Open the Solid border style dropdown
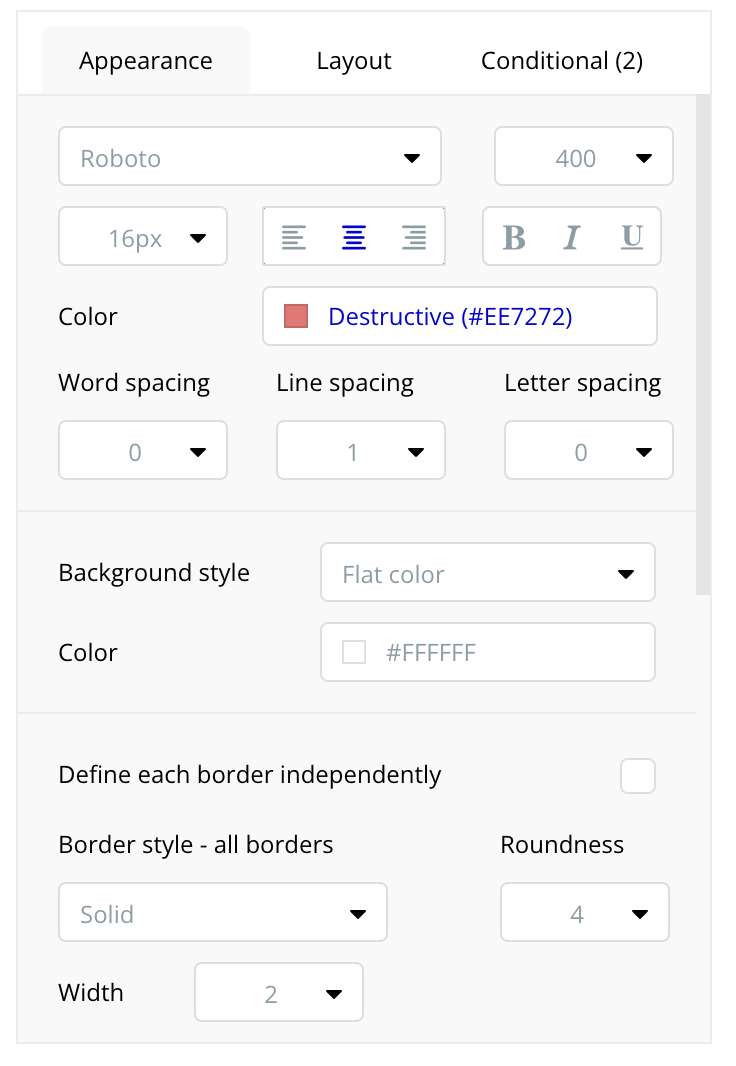The width and height of the screenshot is (736, 1066). [223, 913]
